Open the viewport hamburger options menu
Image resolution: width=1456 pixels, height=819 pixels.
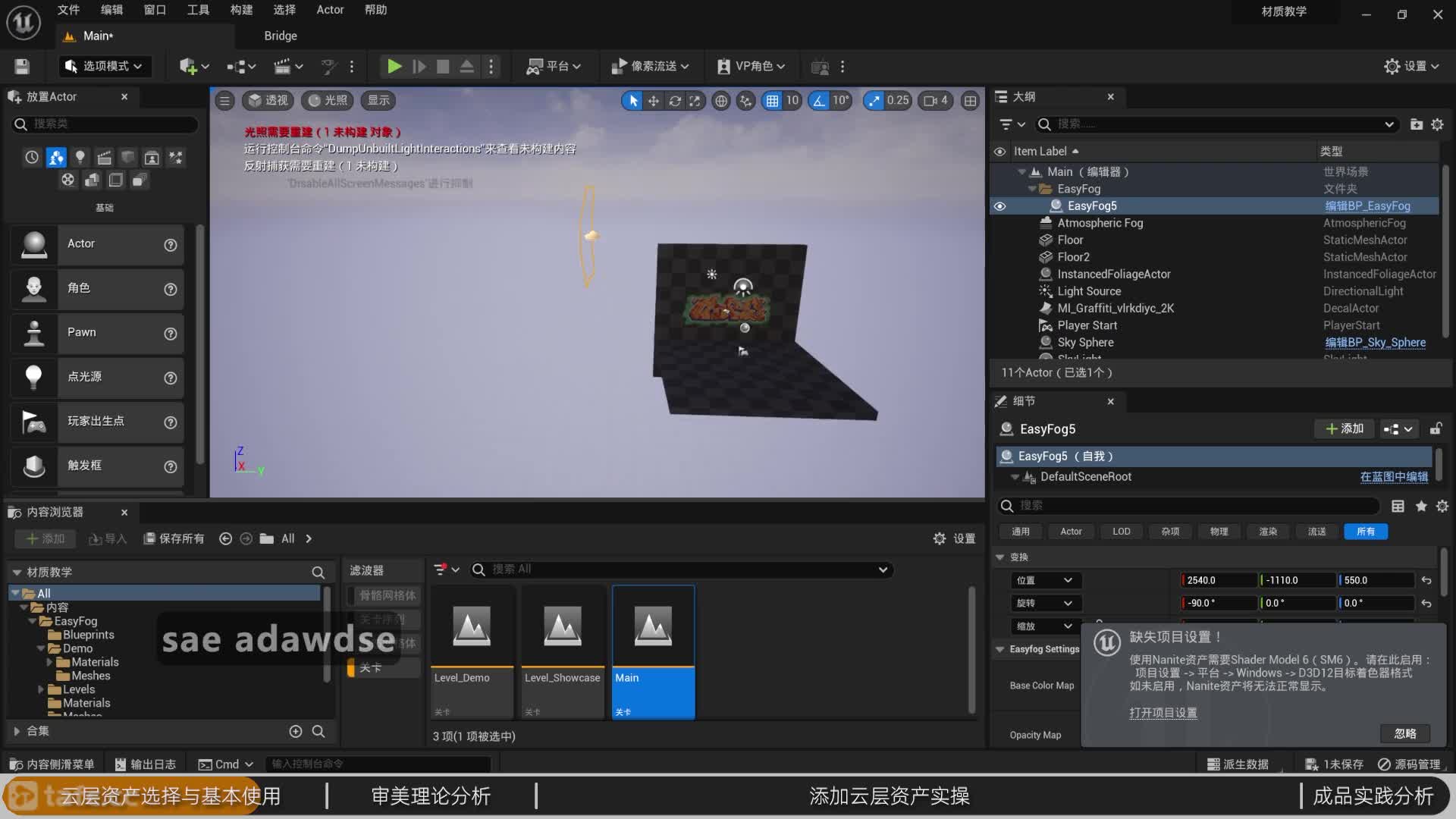click(x=224, y=100)
